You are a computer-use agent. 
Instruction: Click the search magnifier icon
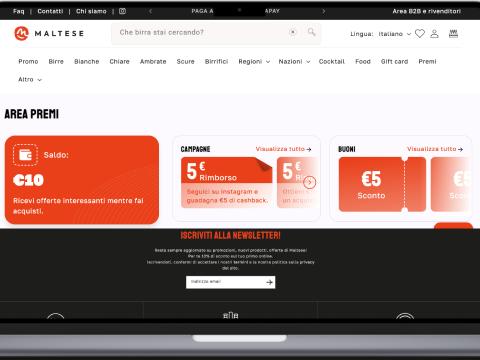pyautogui.click(x=311, y=32)
